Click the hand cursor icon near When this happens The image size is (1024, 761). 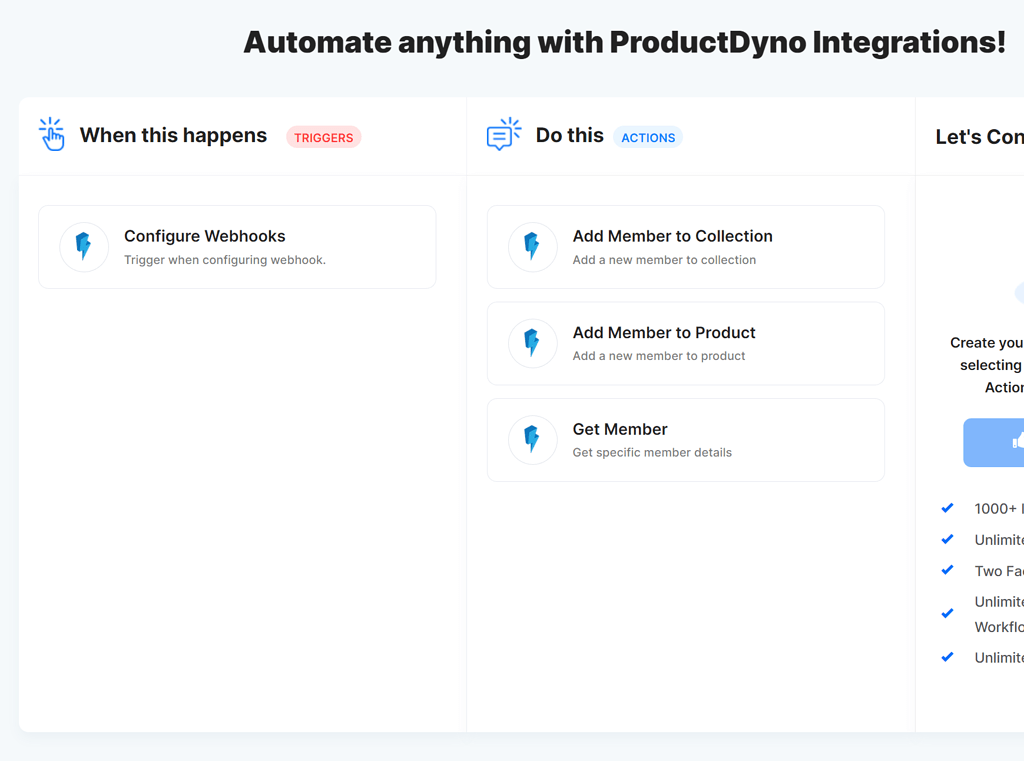pyautogui.click(x=51, y=133)
